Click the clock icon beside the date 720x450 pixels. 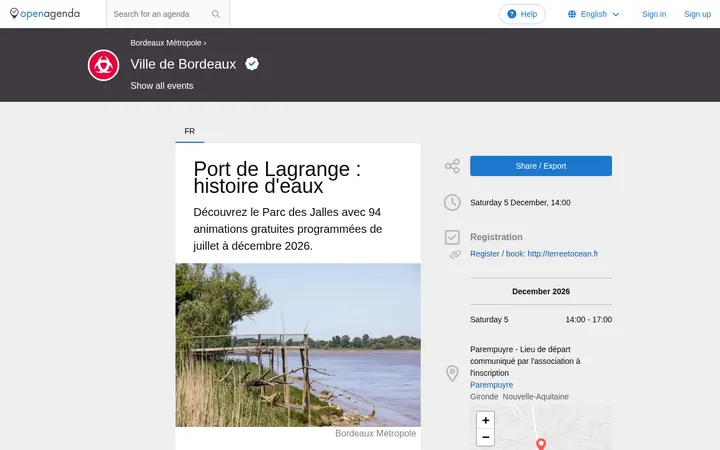[452, 202]
